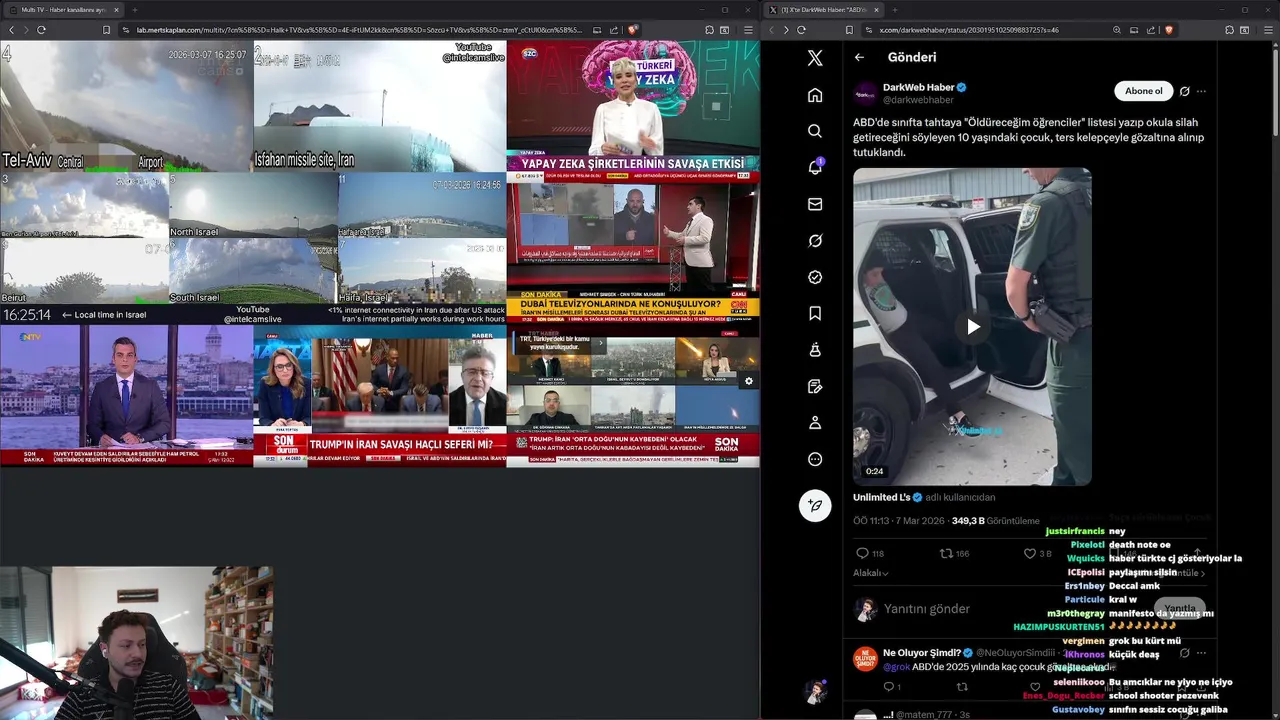The width and height of the screenshot is (1280, 720).
Task: Open DarkWeb Haber profile name link
Action: [918, 87]
